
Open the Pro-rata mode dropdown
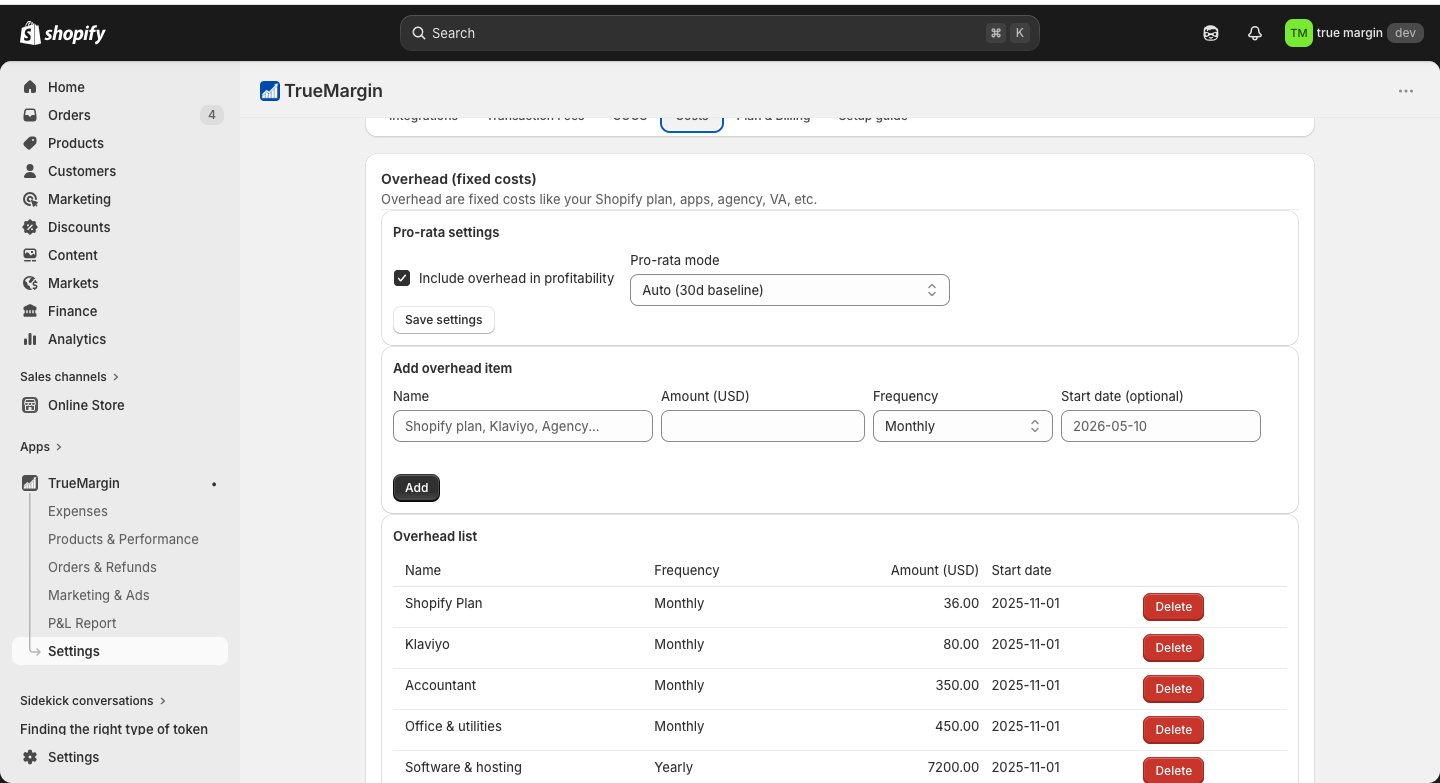point(789,290)
